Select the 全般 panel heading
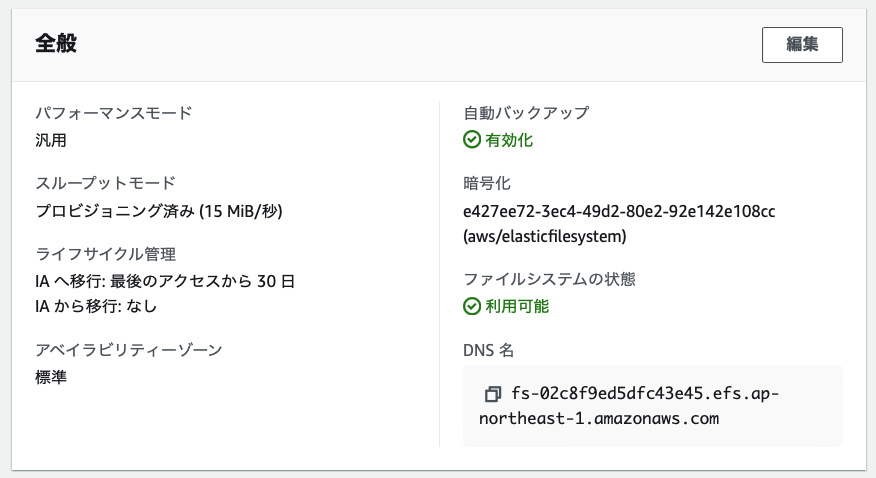876x478 pixels. tap(57, 44)
